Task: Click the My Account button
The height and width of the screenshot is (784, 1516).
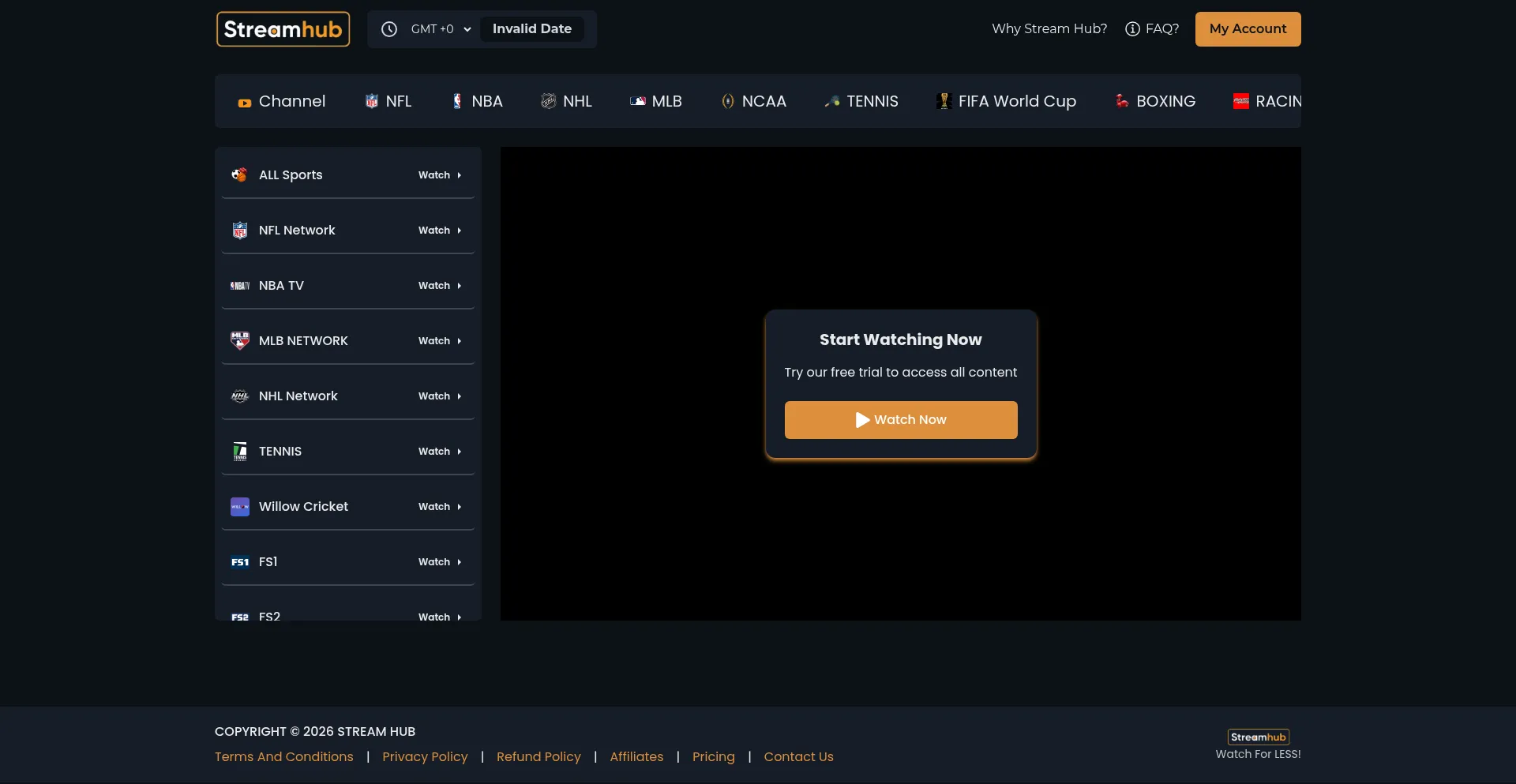Action: point(1248,29)
